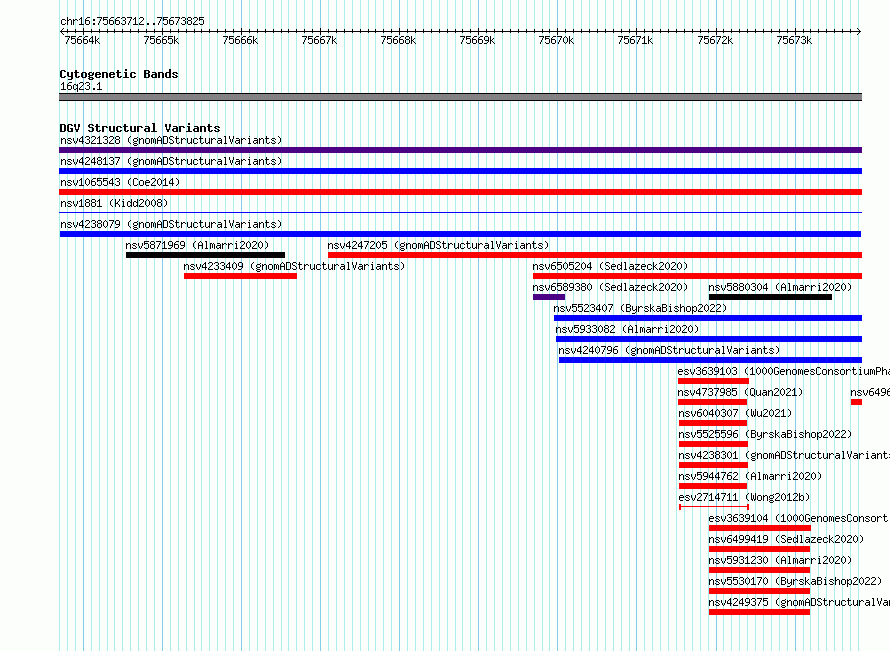Screen dimensions: 890x651
Task: Open nsv5530170 (ByrskaBishop2022) label
Action: tap(795, 581)
